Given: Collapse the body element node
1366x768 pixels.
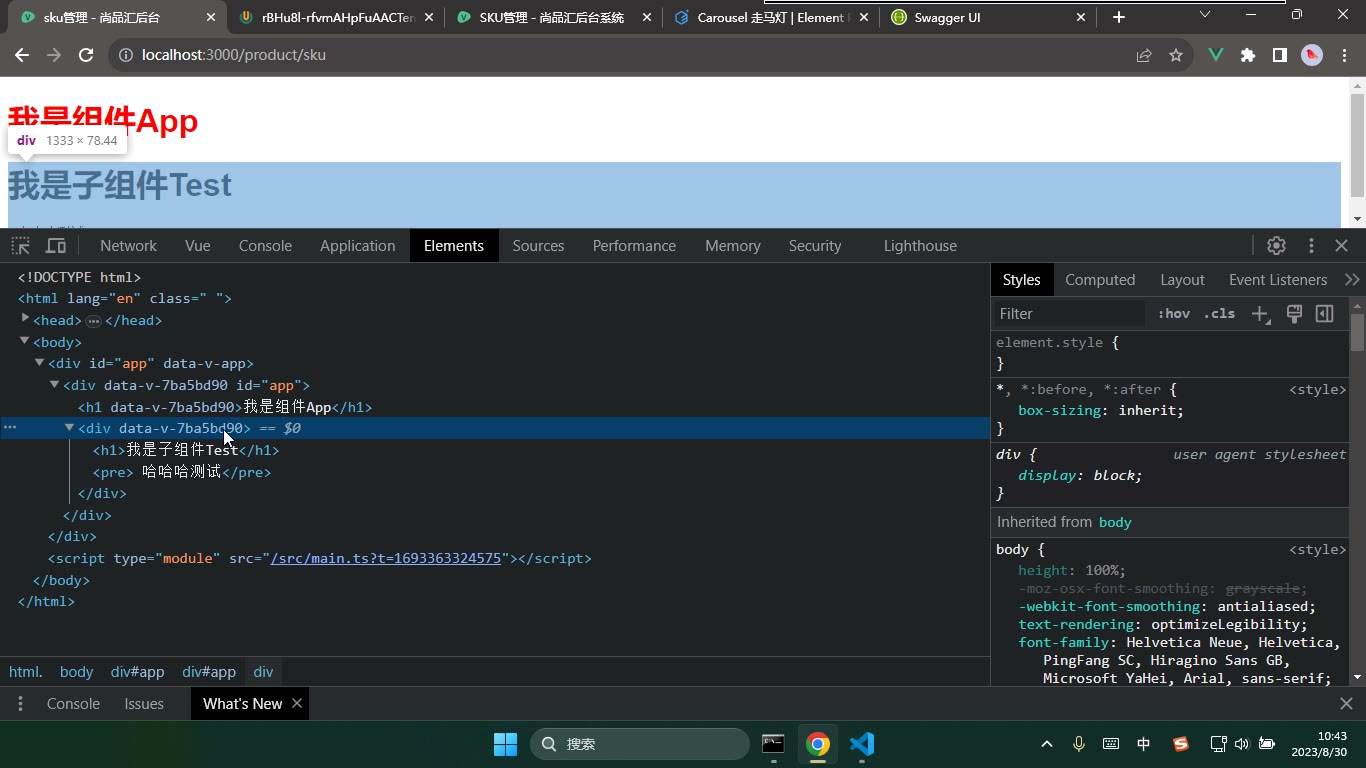Looking at the screenshot, I should point(25,341).
